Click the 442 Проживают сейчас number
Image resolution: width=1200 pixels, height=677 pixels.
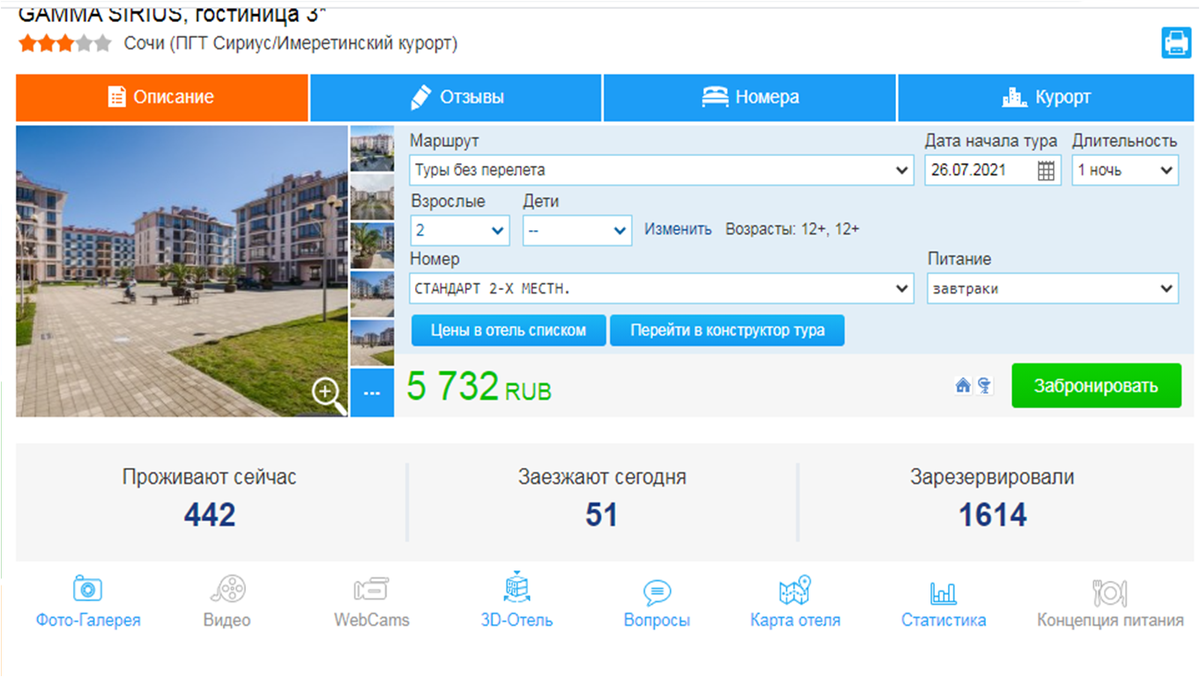[x=210, y=515]
